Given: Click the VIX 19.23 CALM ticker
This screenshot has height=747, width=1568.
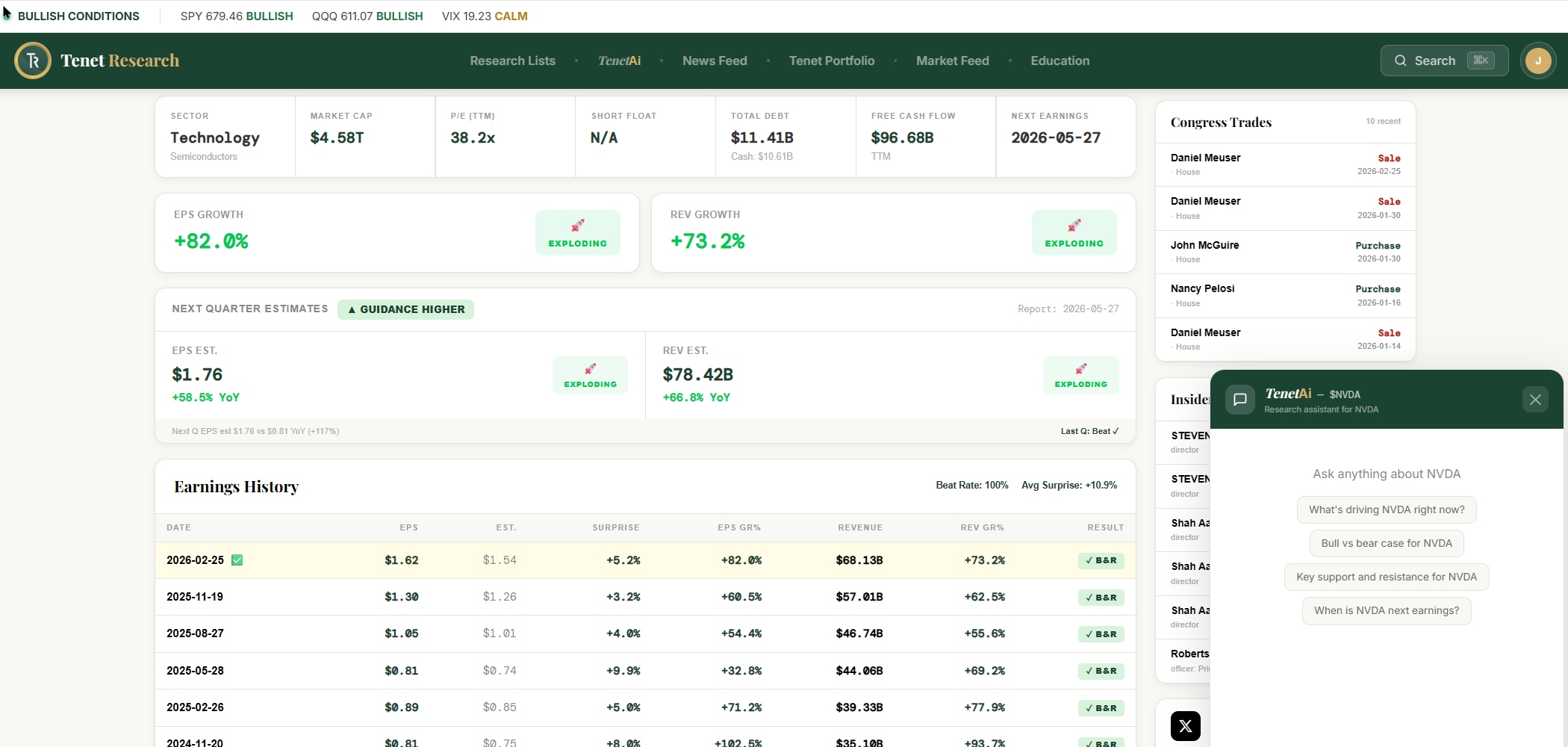Looking at the screenshot, I should pos(485,16).
